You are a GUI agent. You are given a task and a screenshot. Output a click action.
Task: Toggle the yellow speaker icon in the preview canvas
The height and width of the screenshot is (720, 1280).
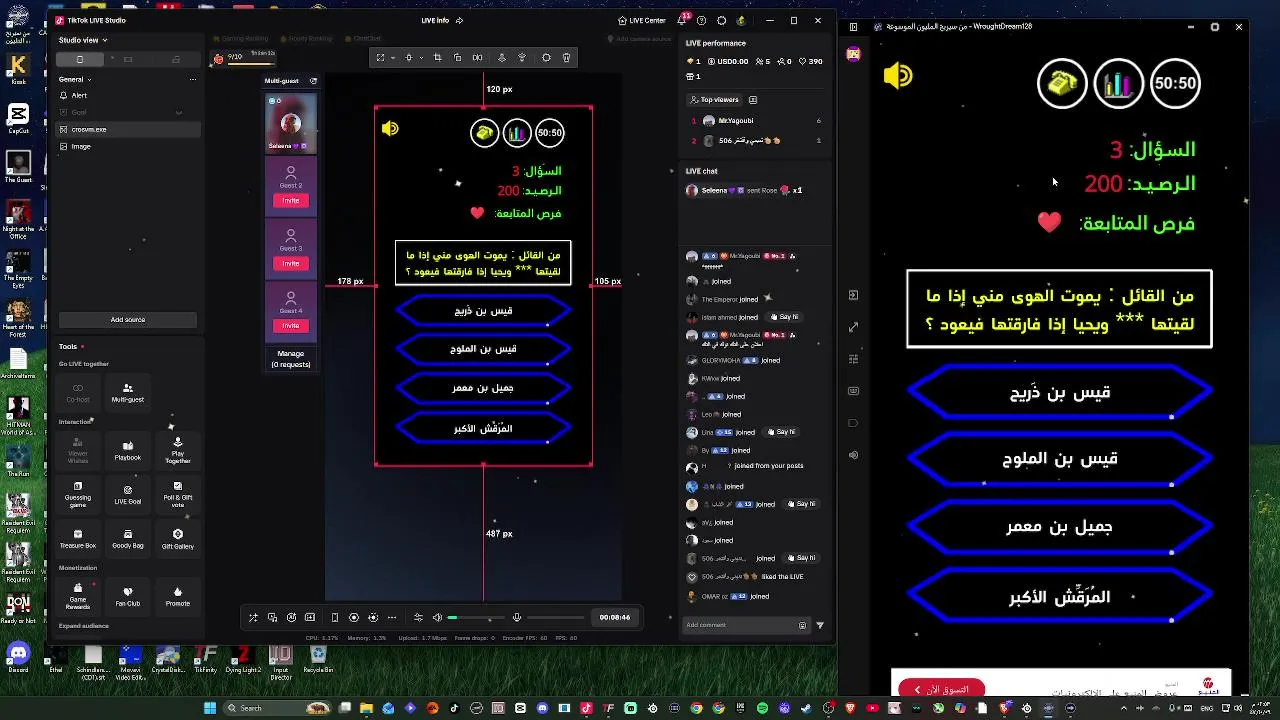(x=390, y=128)
